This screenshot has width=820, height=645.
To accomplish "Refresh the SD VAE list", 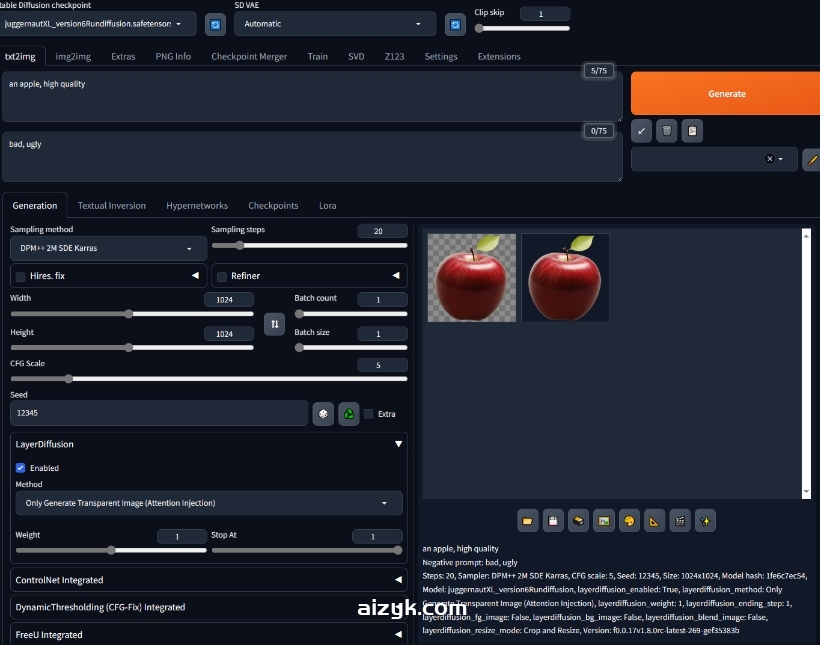I will 456,24.
